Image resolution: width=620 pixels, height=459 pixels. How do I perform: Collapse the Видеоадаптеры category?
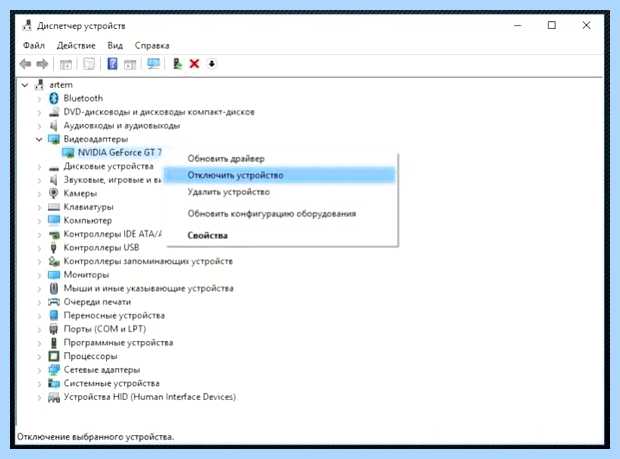coord(39,139)
